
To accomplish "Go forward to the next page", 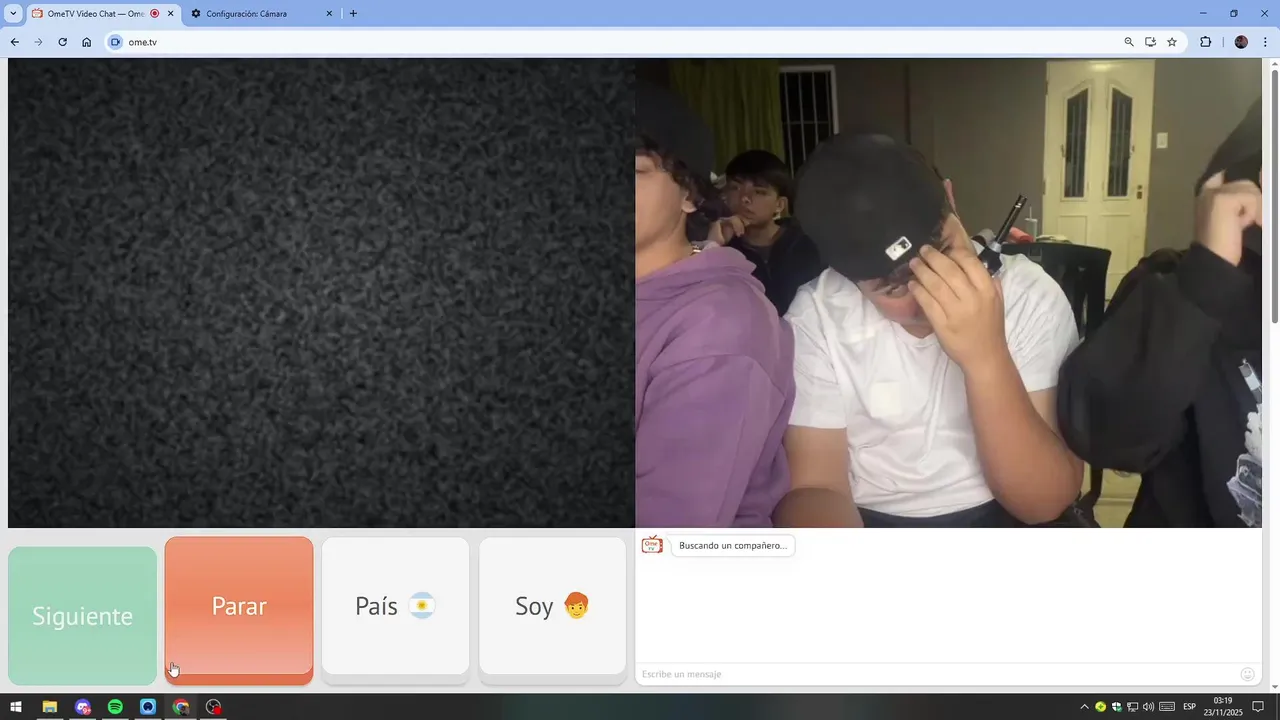I will [x=38, y=42].
